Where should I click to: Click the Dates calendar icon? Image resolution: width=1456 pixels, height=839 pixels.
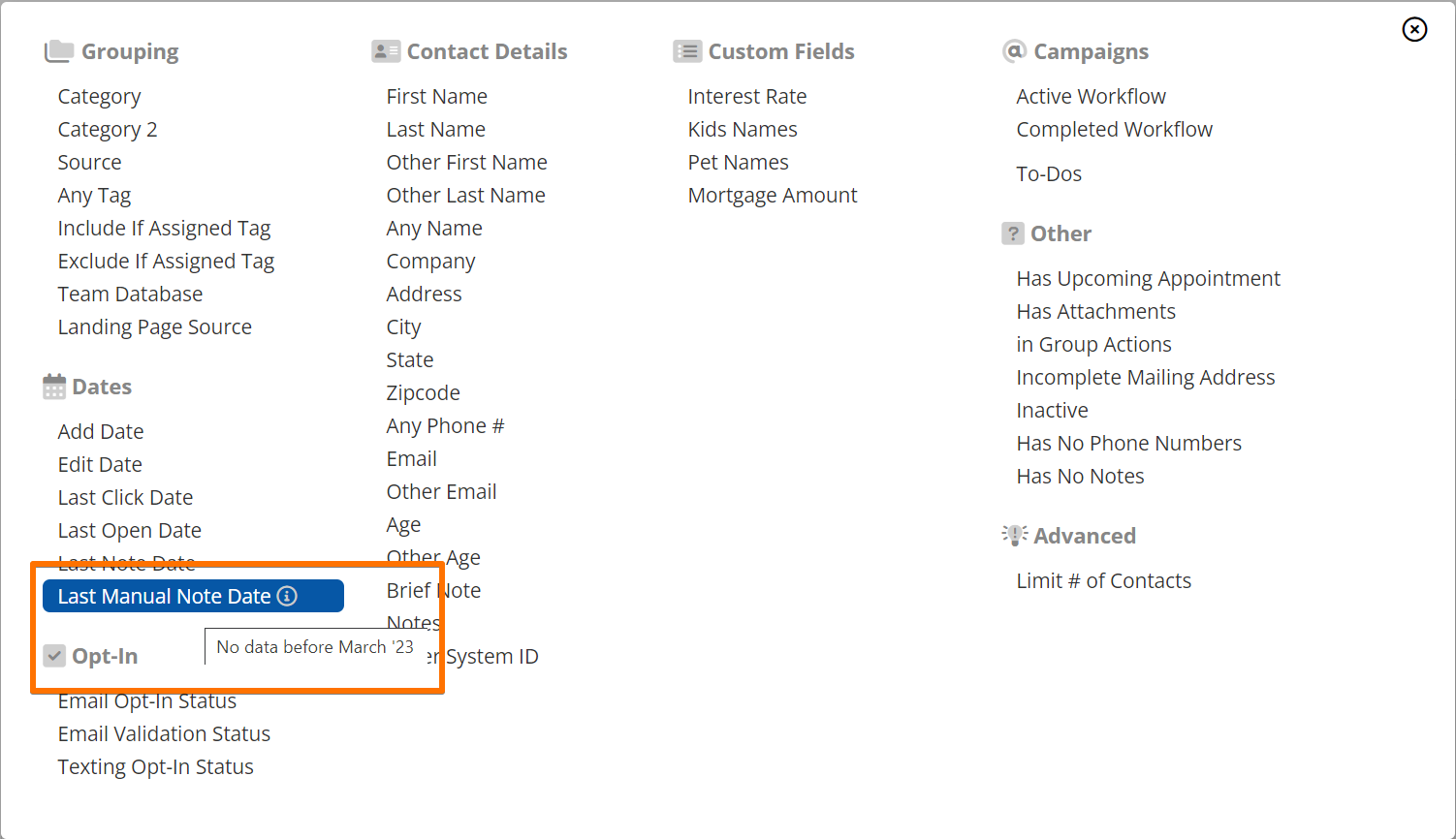click(x=52, y=386)
